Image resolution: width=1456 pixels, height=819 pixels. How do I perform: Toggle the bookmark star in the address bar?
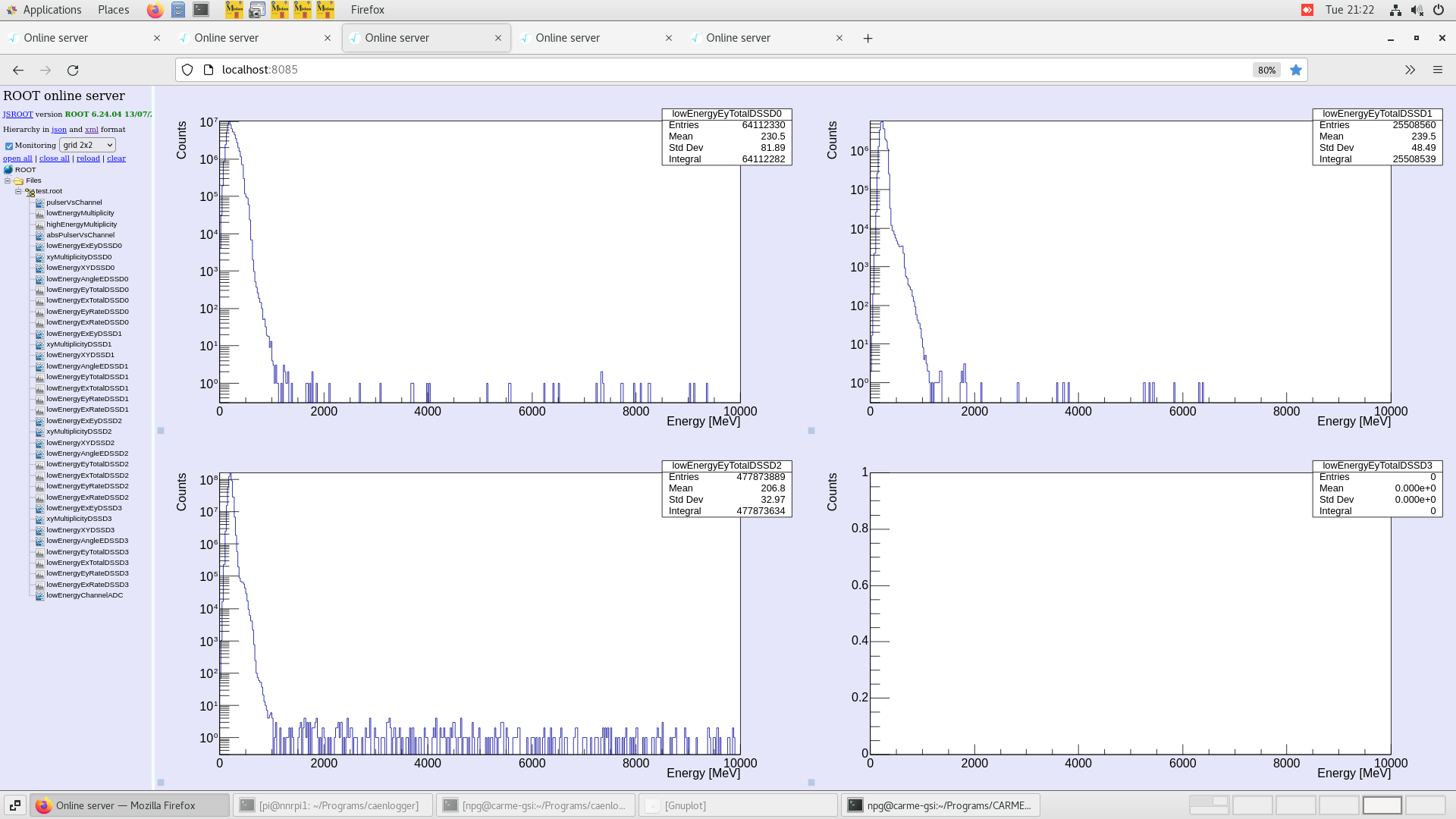pyautogui.click(x=1296, y=70)
